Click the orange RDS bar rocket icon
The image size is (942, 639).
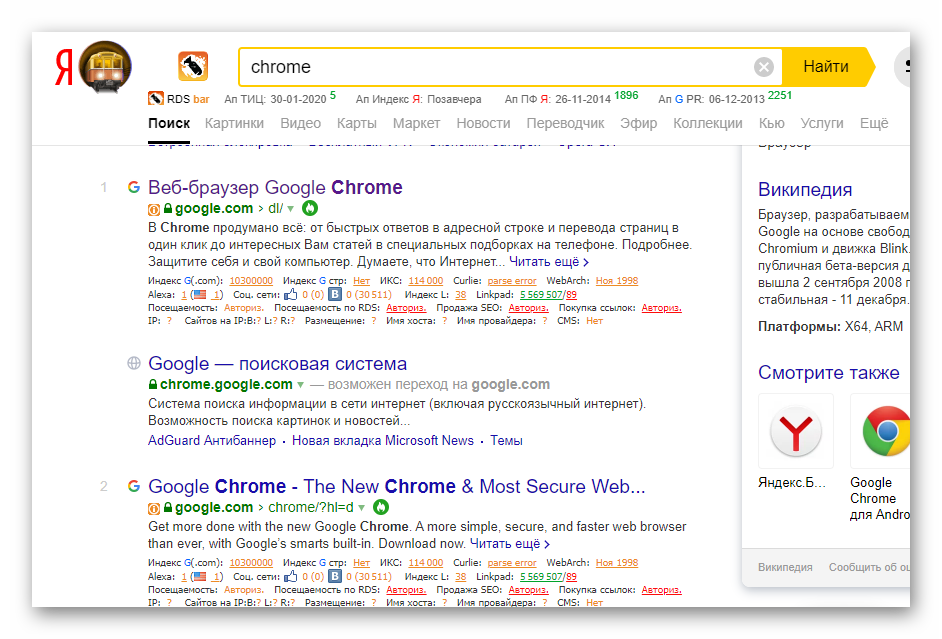pos(193,66)
